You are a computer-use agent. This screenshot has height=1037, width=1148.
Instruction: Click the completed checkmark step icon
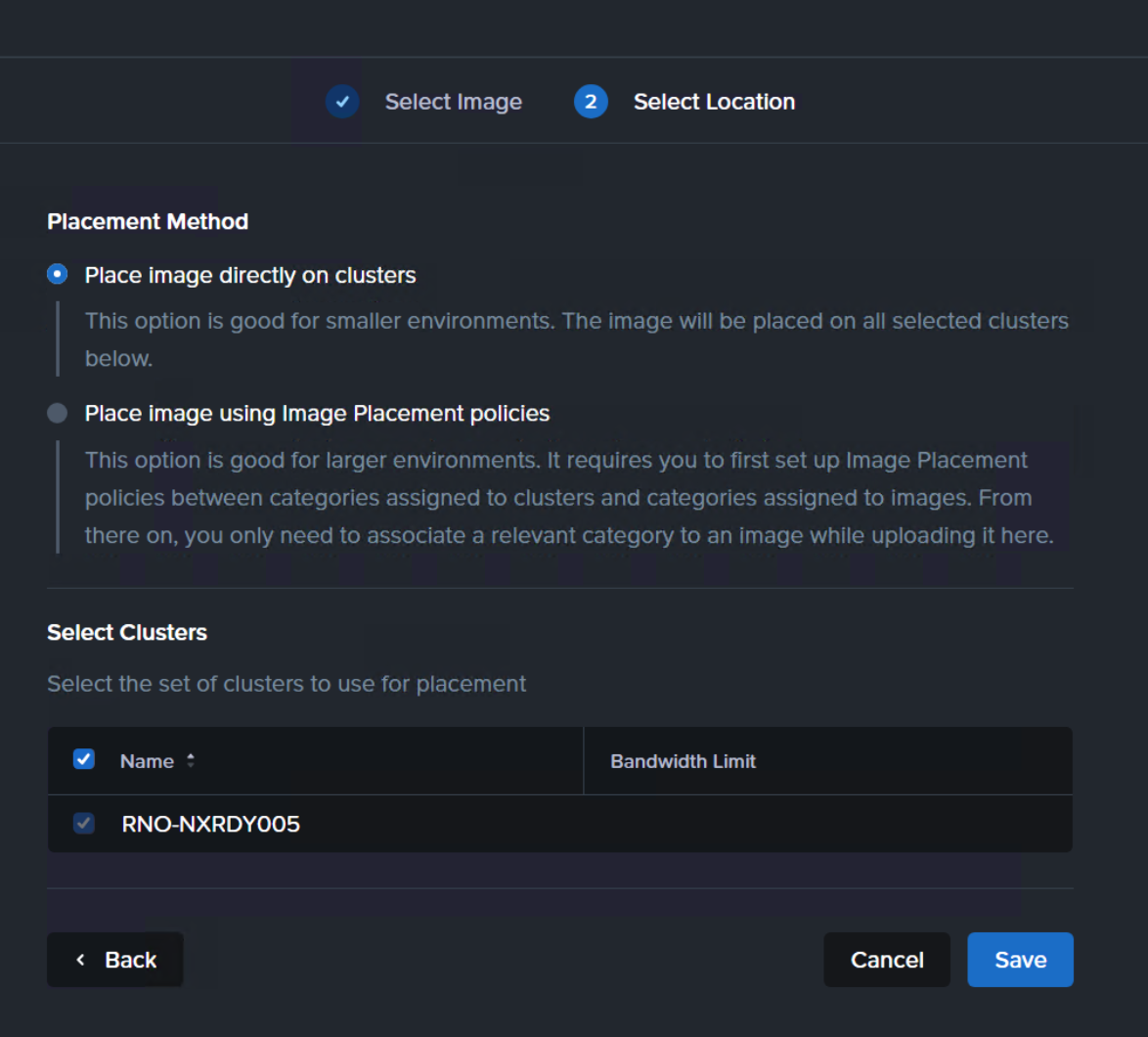(x=342, y=102)
